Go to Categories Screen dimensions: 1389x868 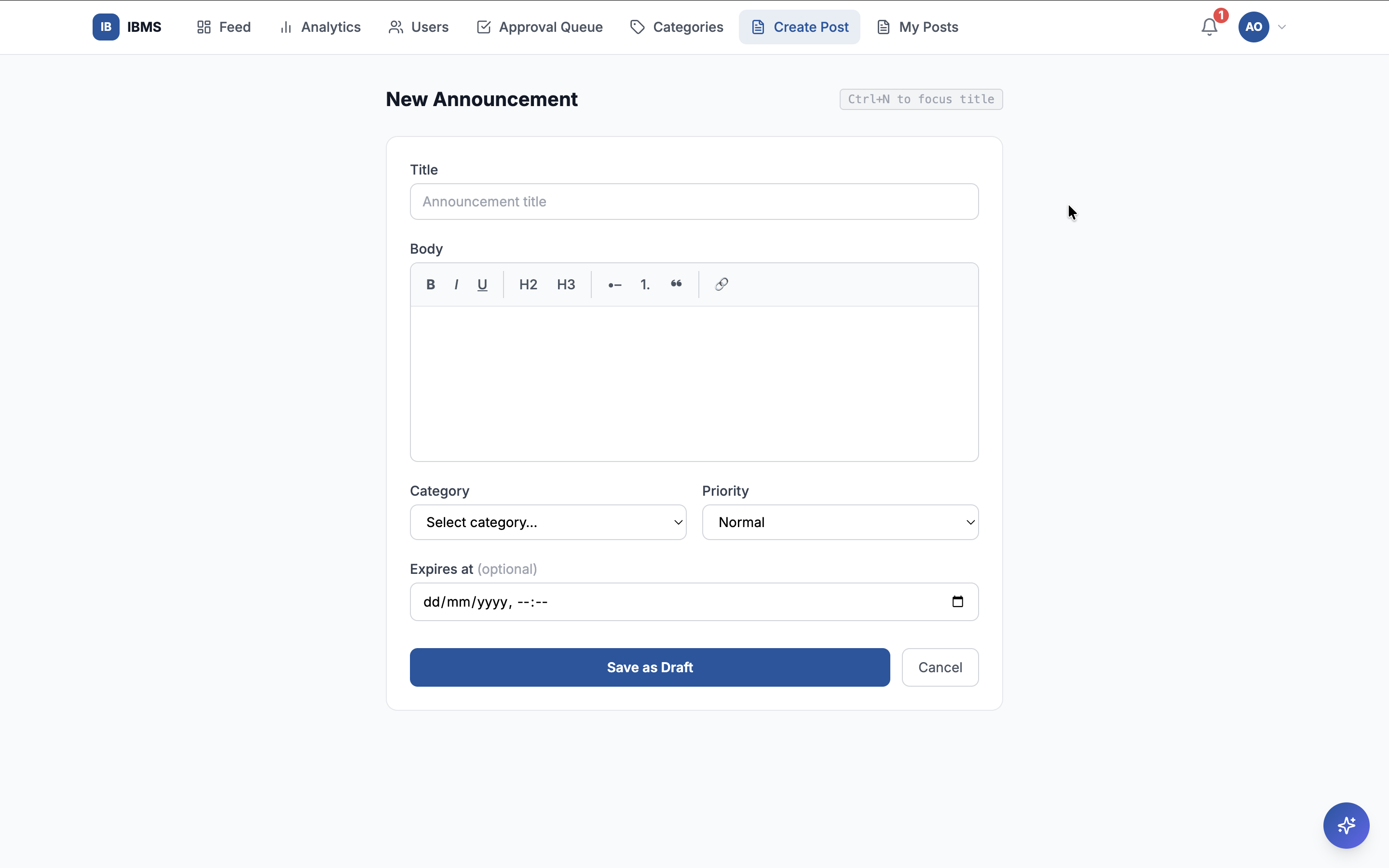[x=676, y=27]
